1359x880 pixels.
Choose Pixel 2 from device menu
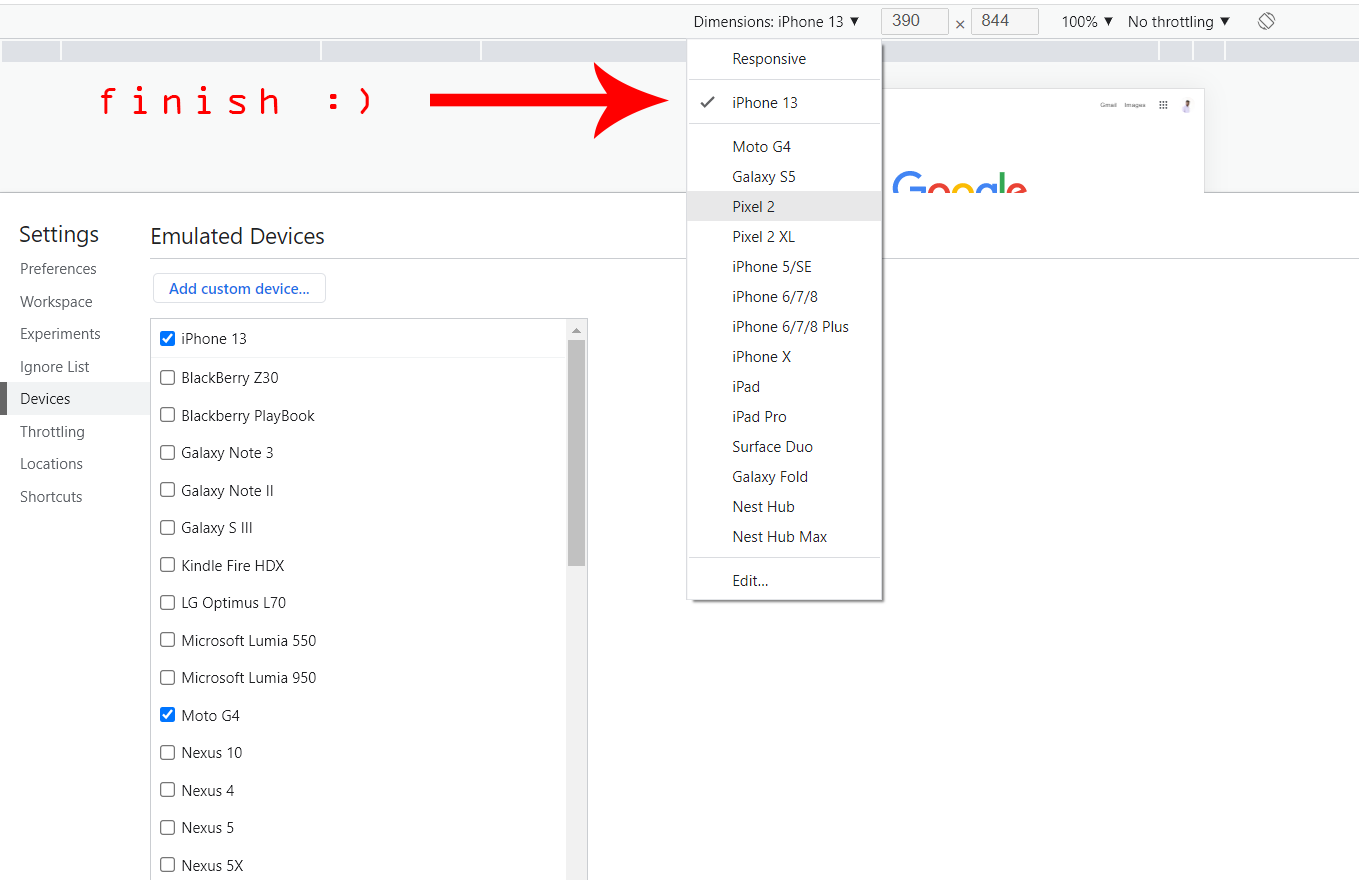(x=785, y=207)
